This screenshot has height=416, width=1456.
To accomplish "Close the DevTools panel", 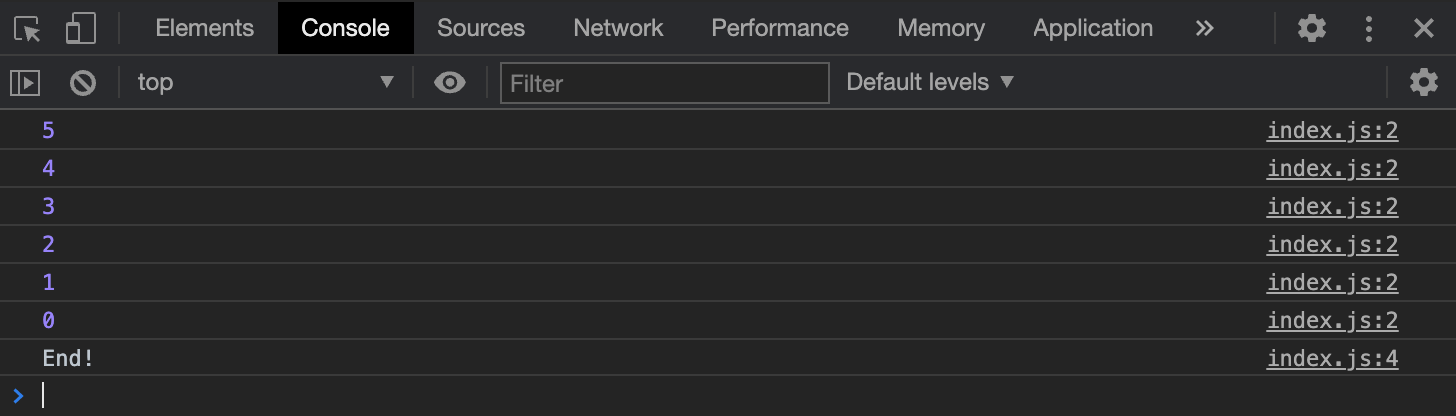I will [x=1424, y=29].
